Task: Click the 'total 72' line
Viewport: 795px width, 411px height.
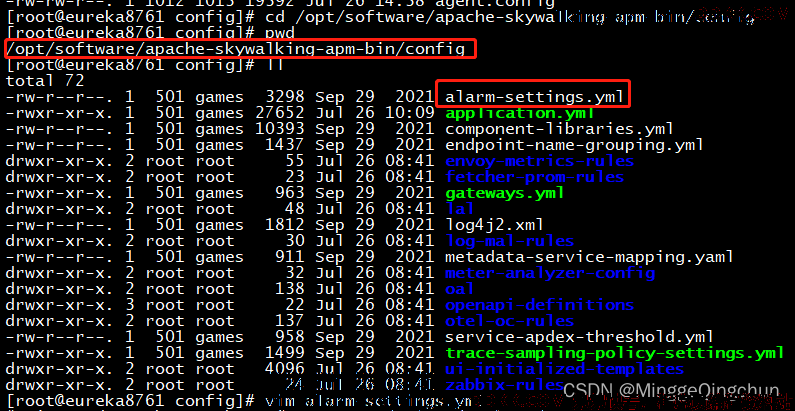Action: (x=45, y=81)
